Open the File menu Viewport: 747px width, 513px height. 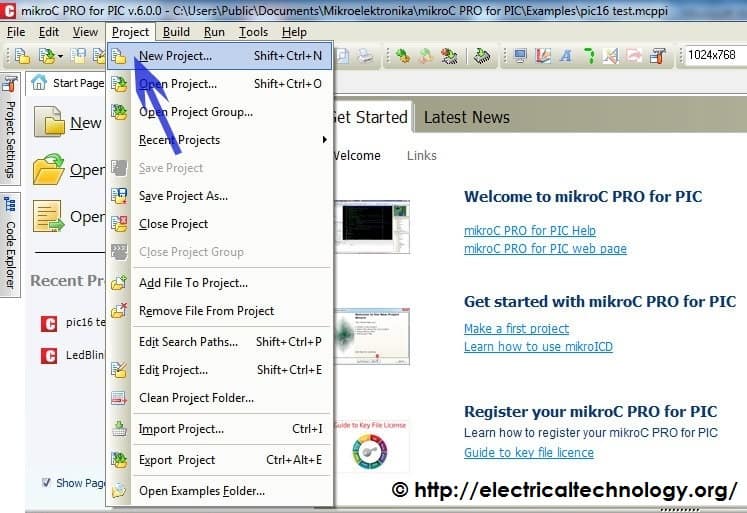(x=16, y=32)
